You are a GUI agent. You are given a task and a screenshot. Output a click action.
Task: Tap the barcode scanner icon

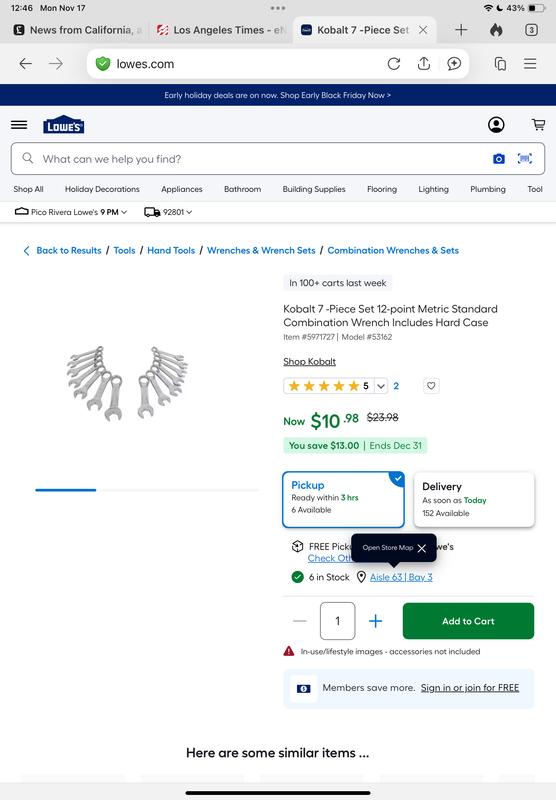[524, 159]
